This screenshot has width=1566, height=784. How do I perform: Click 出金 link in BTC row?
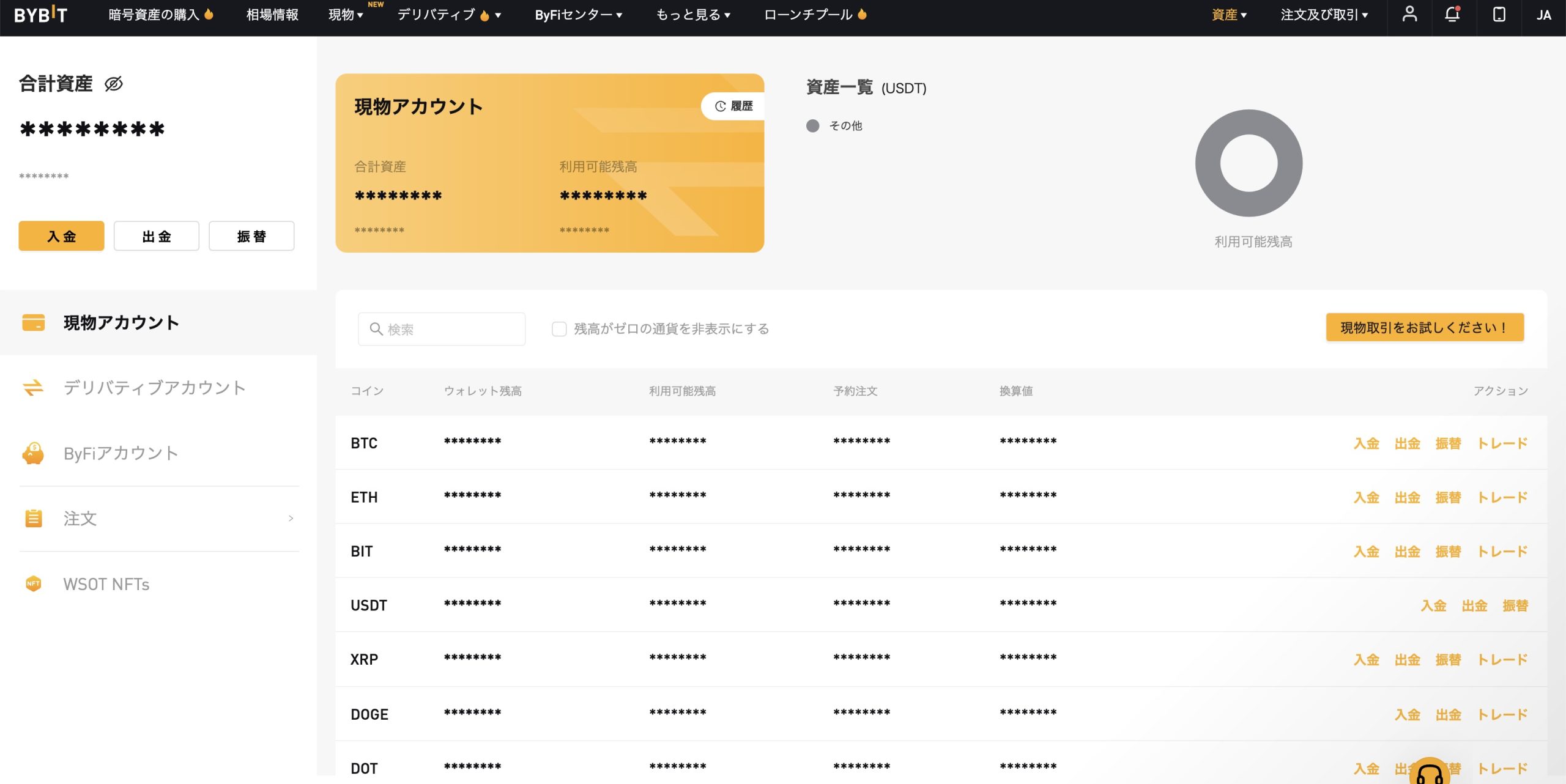click(1408, 443)
